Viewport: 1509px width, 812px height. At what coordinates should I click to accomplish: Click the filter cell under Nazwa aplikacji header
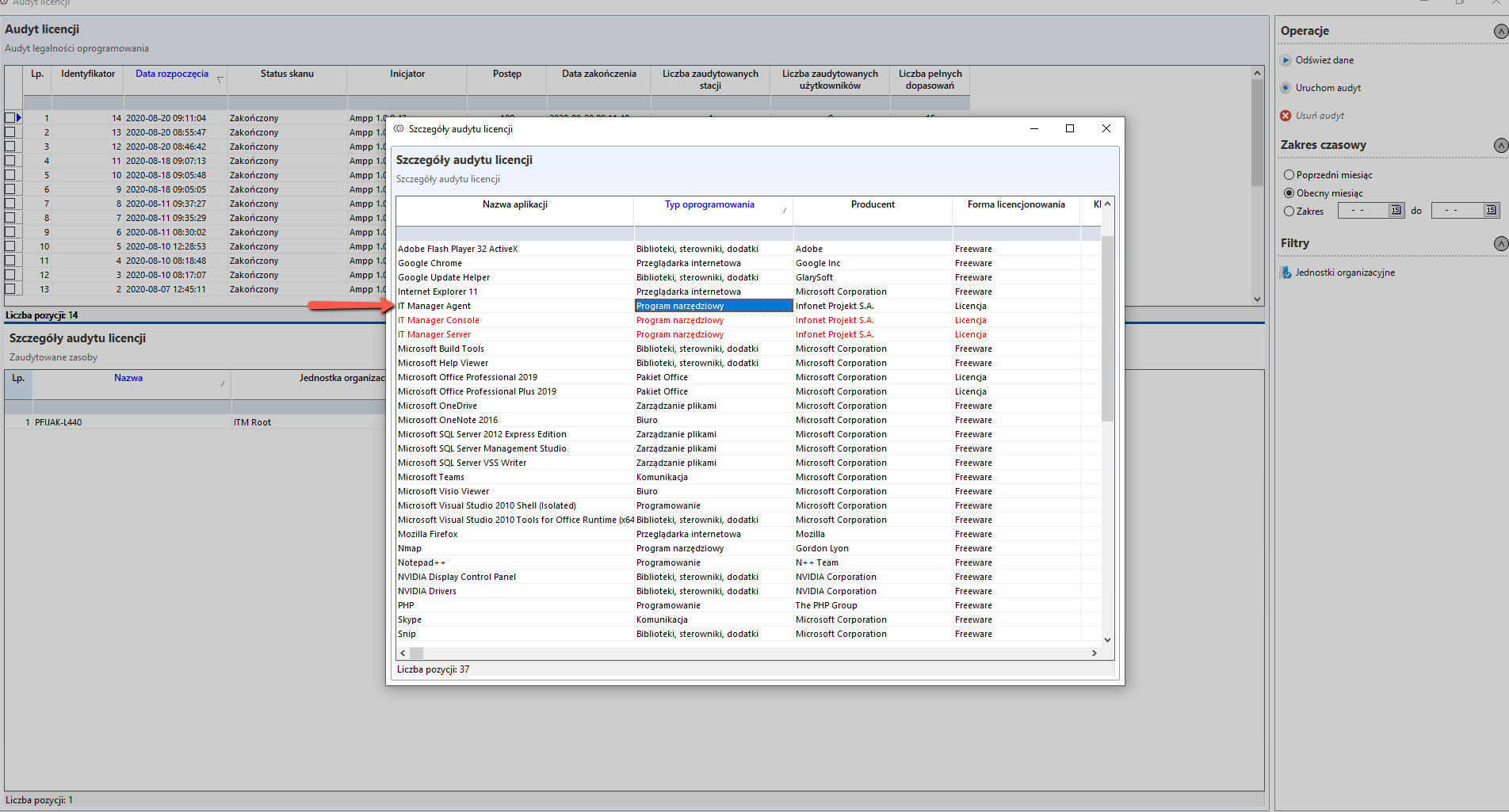(515, 234)
